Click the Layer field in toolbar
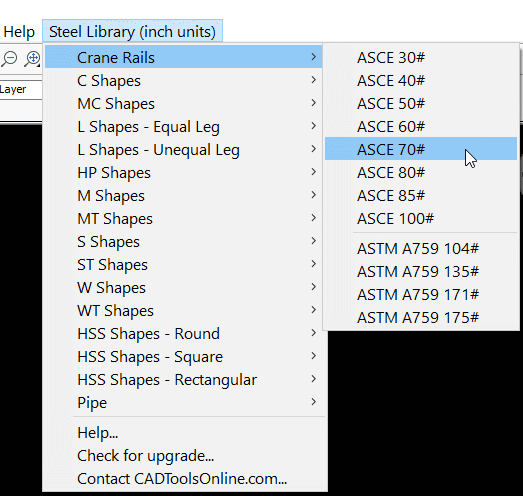 pos(21,90)
